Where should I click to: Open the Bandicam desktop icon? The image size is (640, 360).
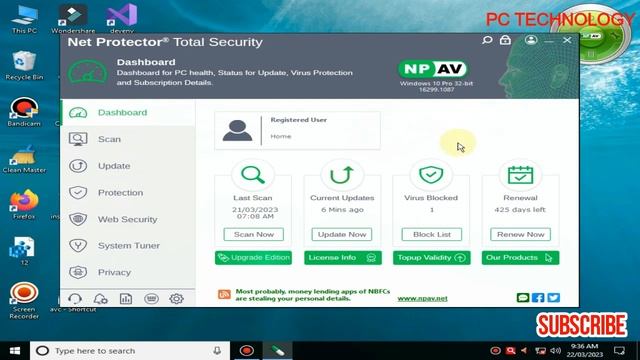coord(24,112)
